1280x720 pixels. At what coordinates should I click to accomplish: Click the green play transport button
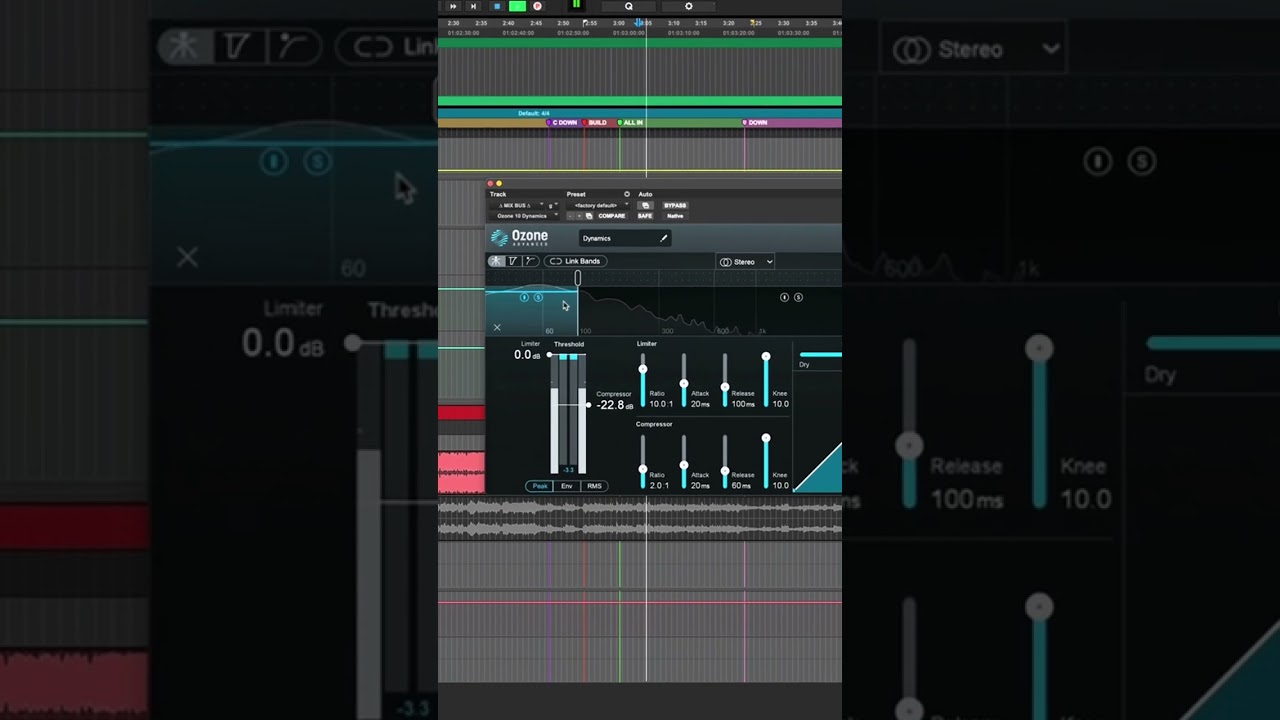(x=517, y=6)
